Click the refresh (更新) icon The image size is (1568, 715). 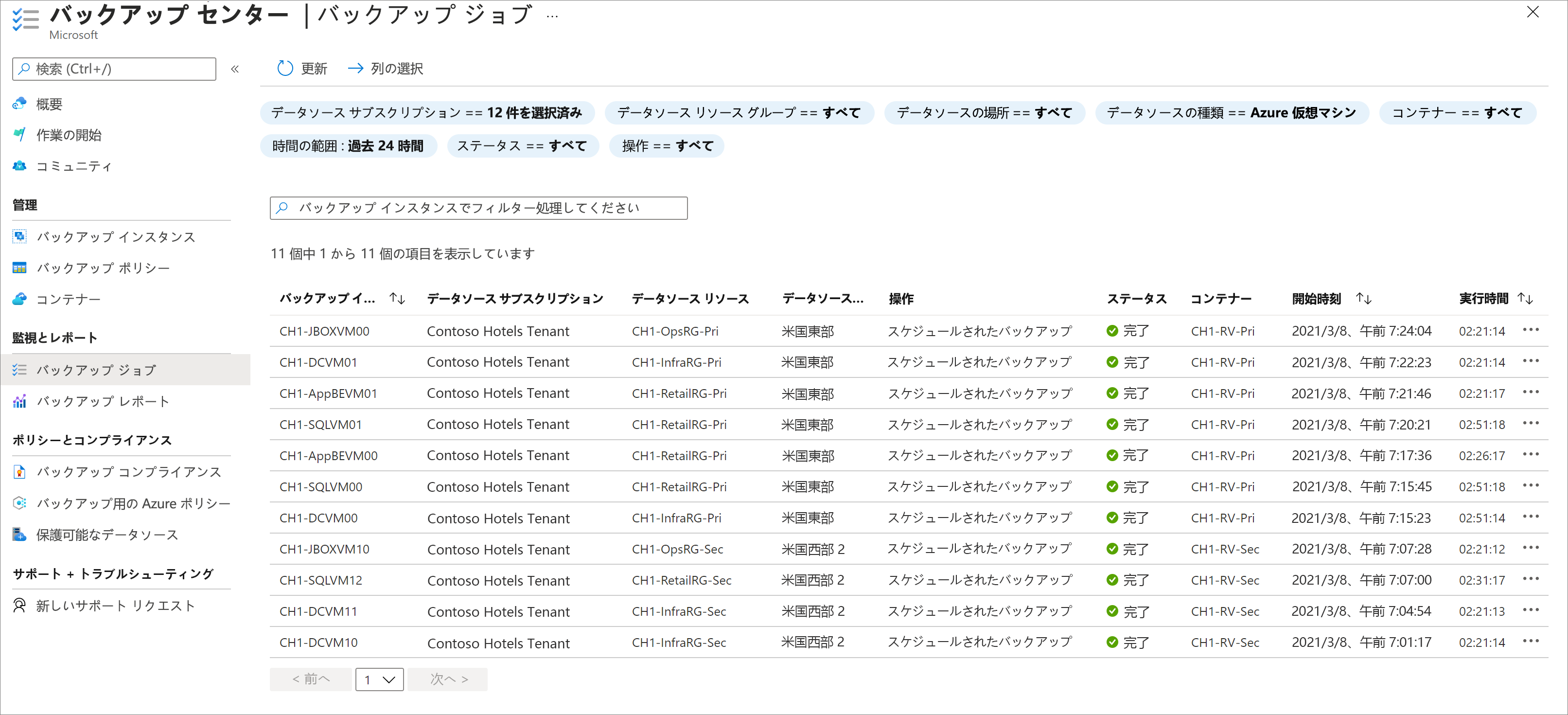coord(285,68)
